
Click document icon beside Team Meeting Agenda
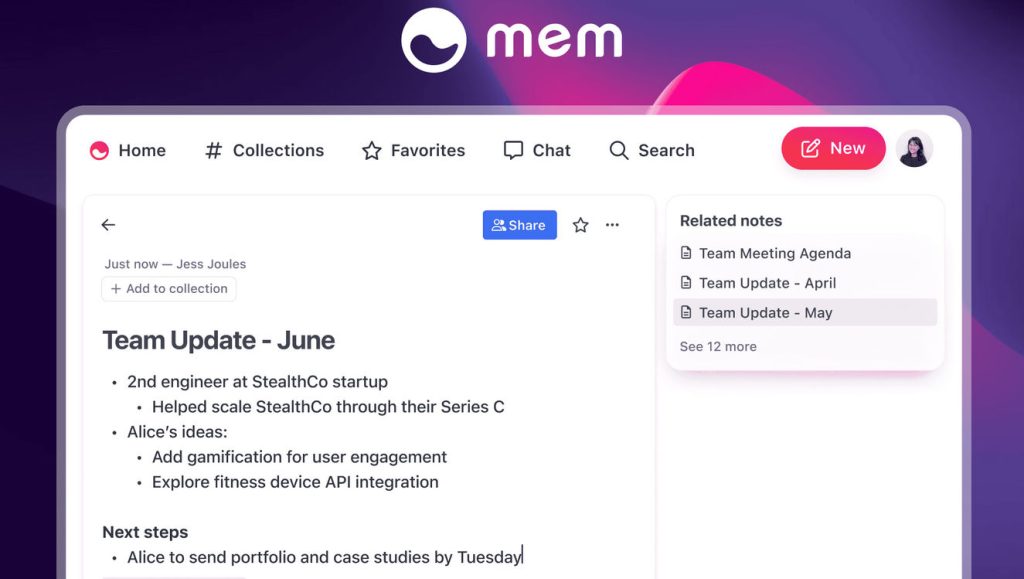(686, 253)
